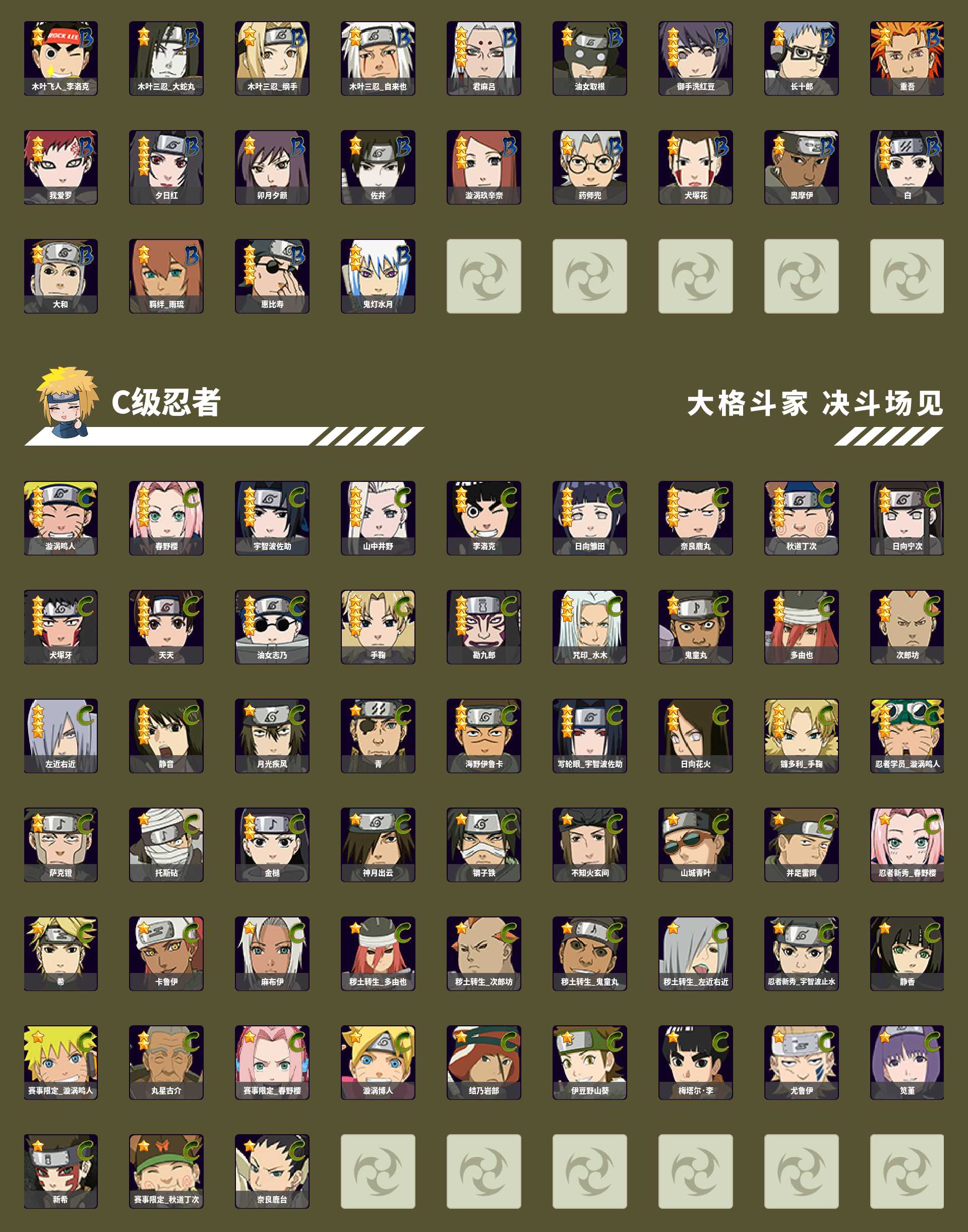The height and width of the screenshot is (1232, 968).
Task: Open the 宇智波佐助 character card
Action: (x=272, y=518)
